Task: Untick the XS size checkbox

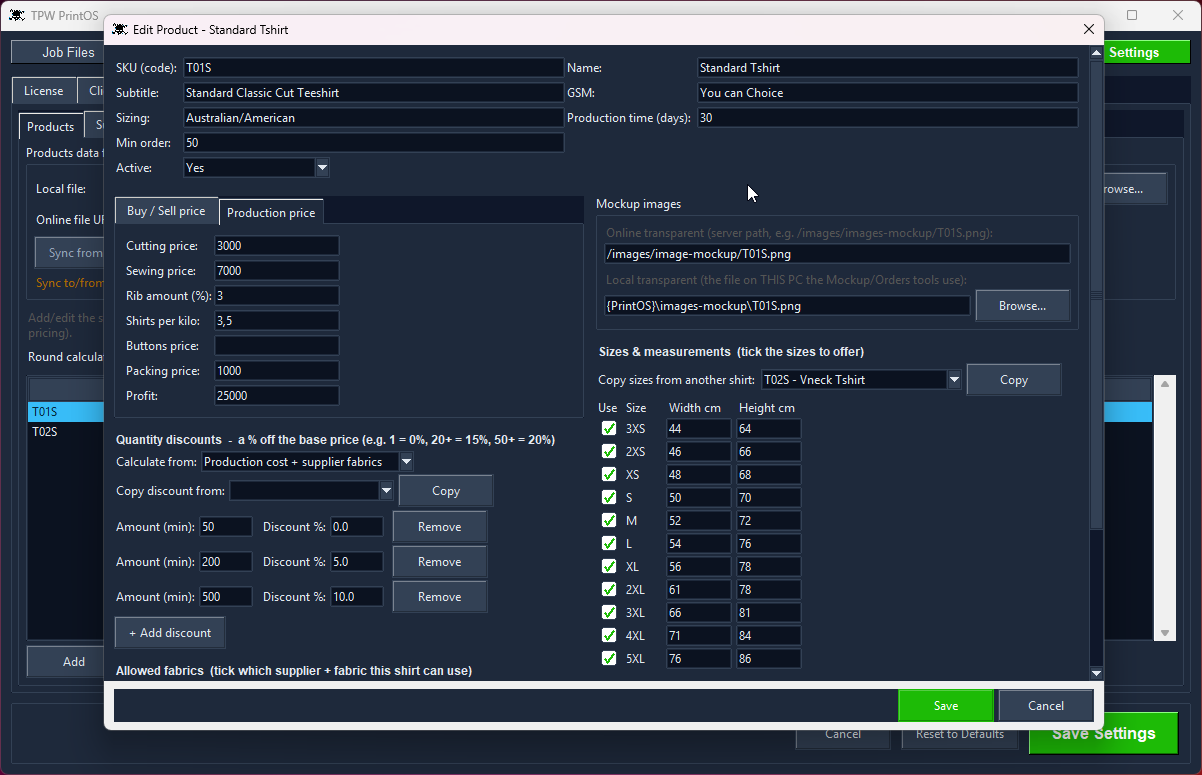Action: [609, 475]
